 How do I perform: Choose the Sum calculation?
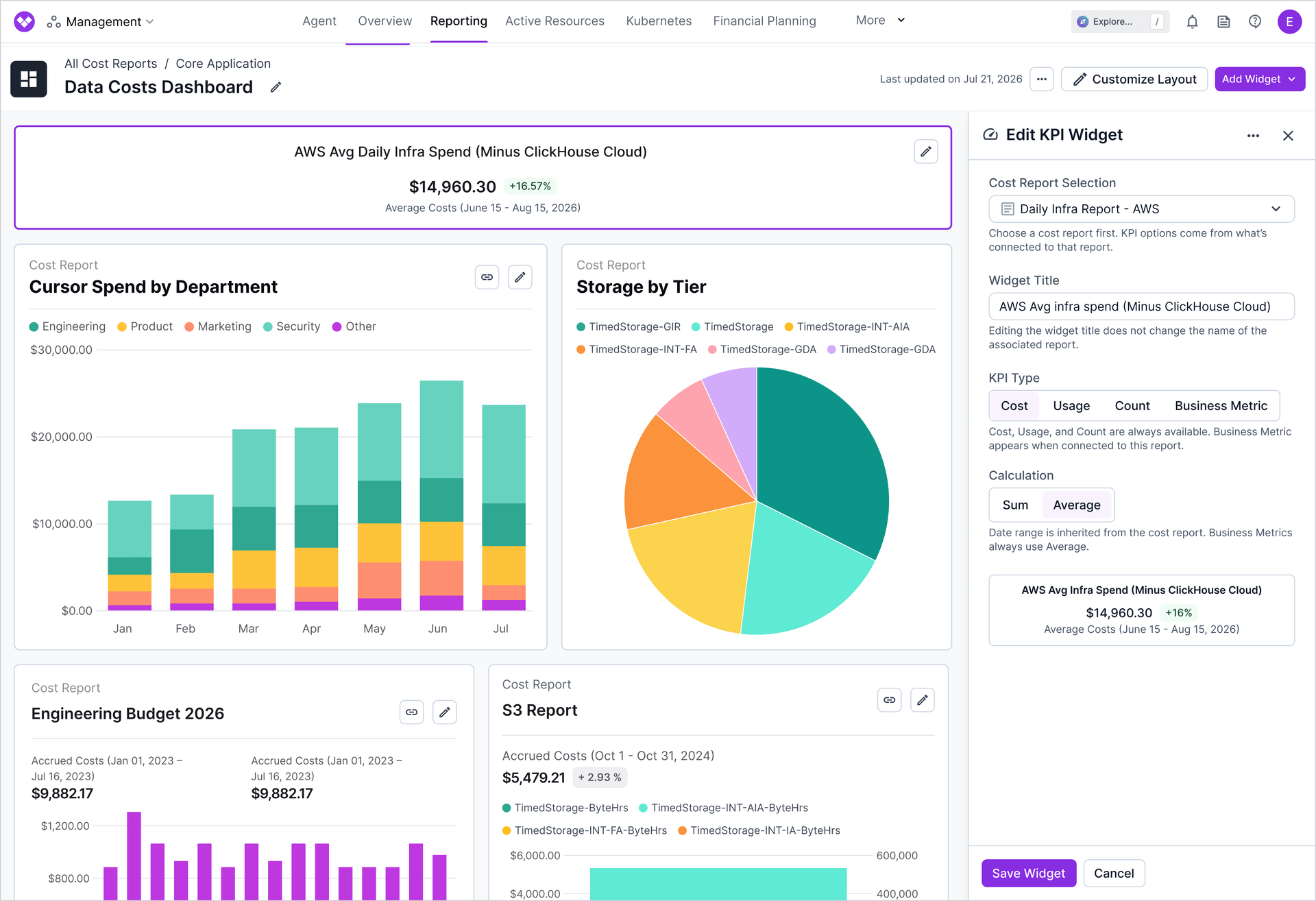(x=1015, y=505)
